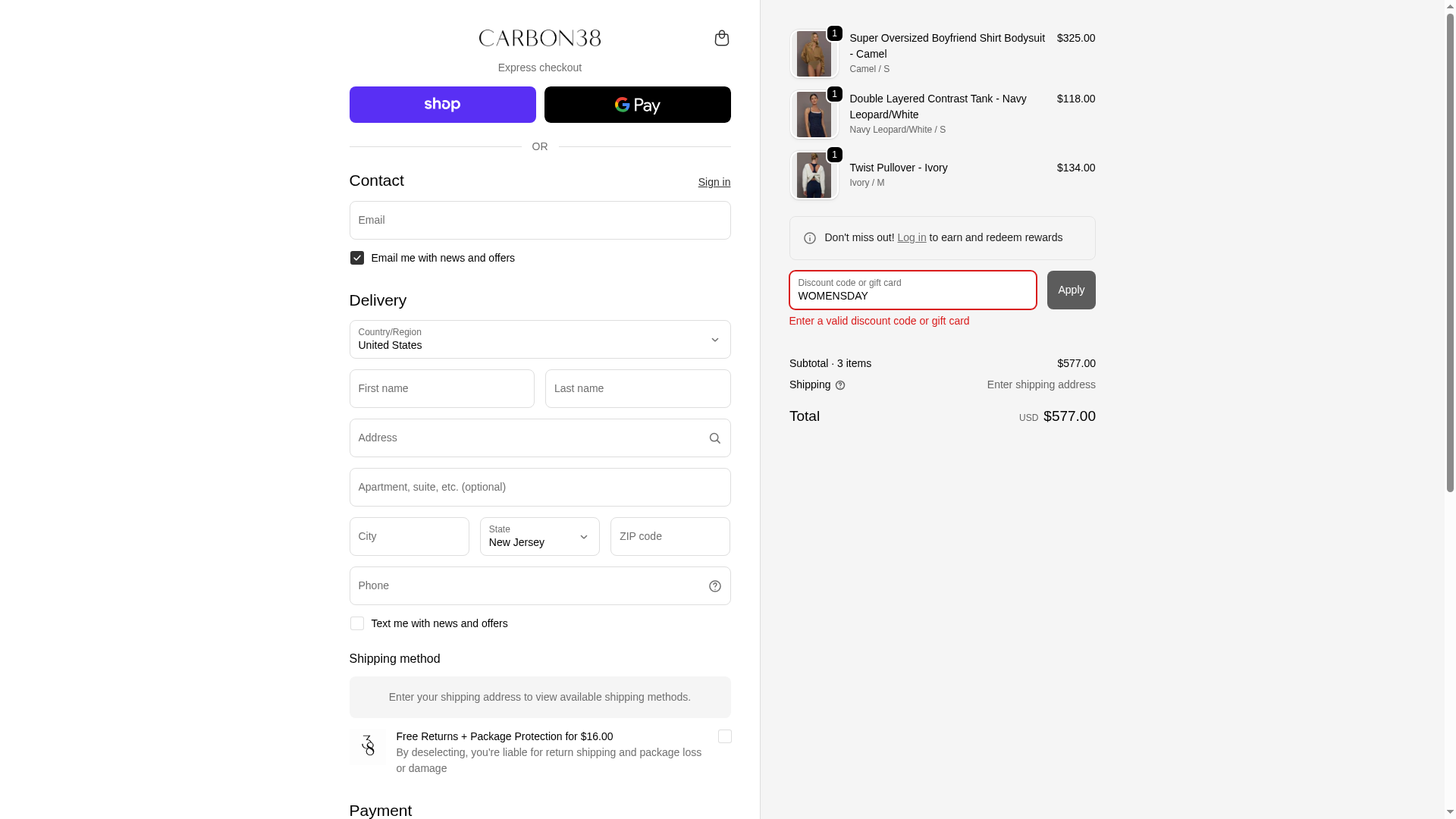This screenshot has width=1456, height=819.
Task: Click the Super Oversized Boyfriend Shirt Bodysuit thumbnail
Action: click(x=814, y=54)
